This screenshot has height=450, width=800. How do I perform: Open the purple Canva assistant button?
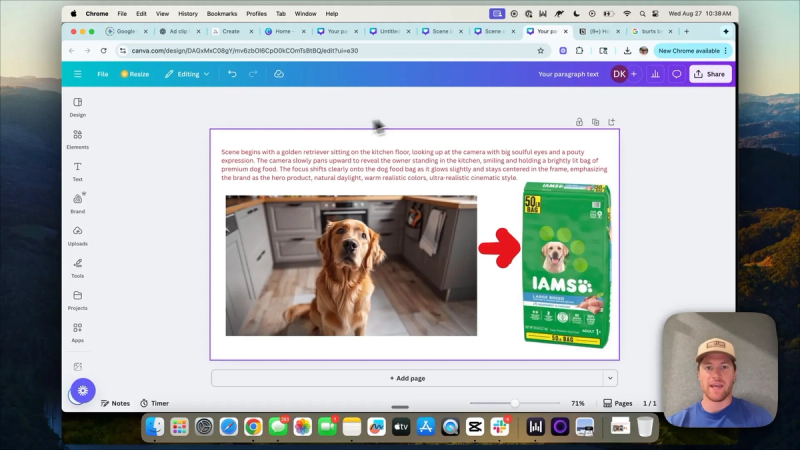(83, 391)
